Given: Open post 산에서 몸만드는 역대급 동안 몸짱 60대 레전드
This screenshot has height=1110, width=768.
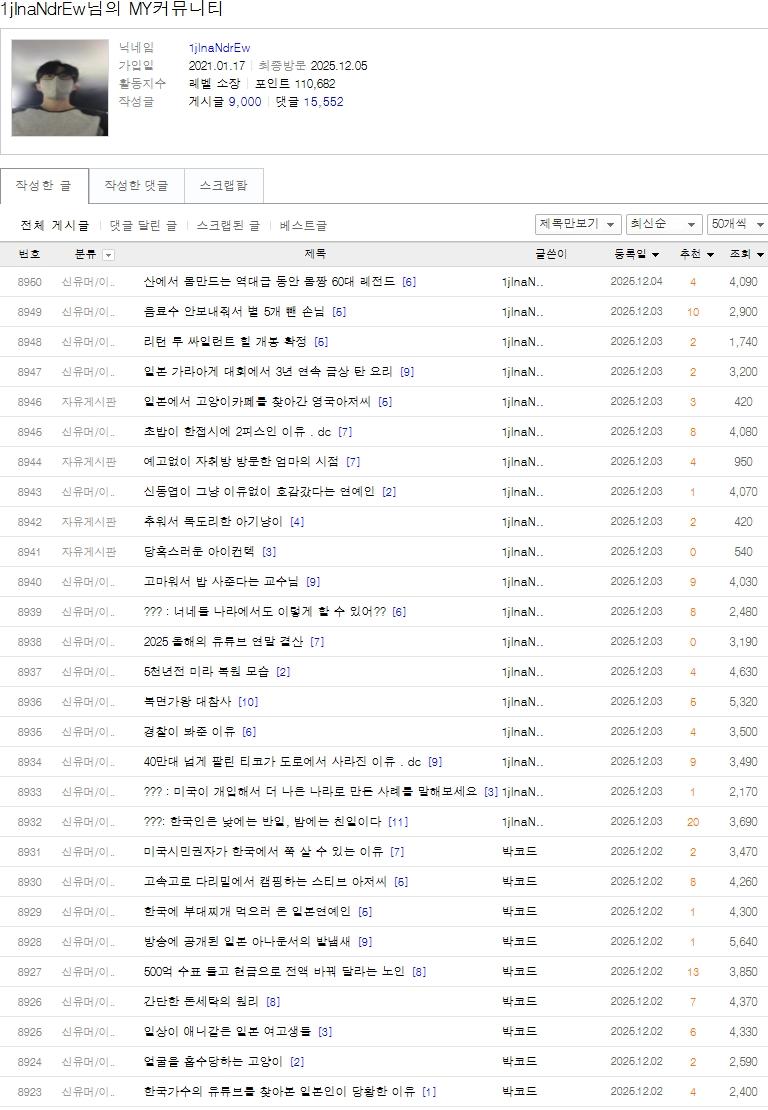Looking at the screenshot, I should coord(269,281).
